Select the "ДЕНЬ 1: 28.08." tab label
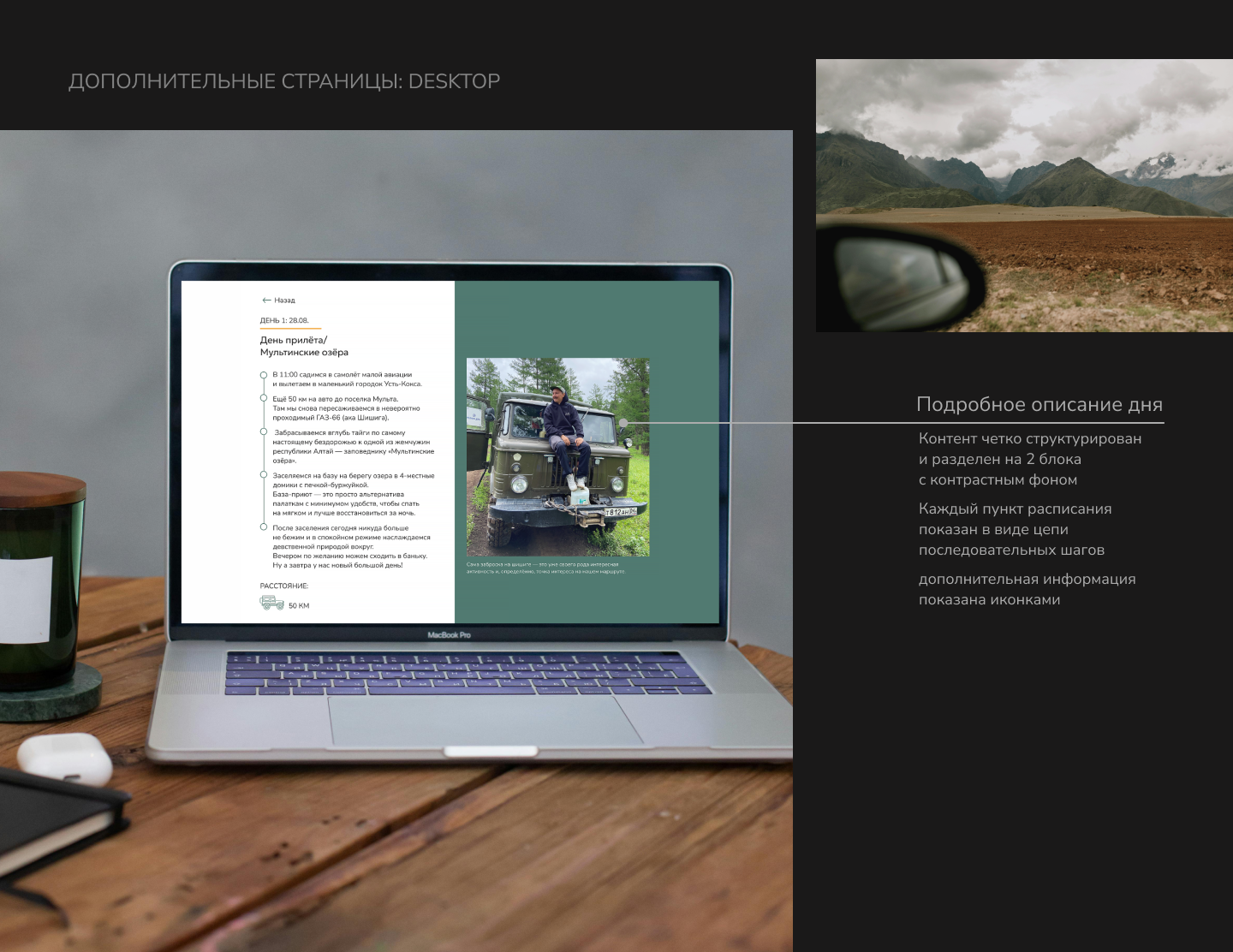This screenshot has height=952, width=1233. point(284,320)
